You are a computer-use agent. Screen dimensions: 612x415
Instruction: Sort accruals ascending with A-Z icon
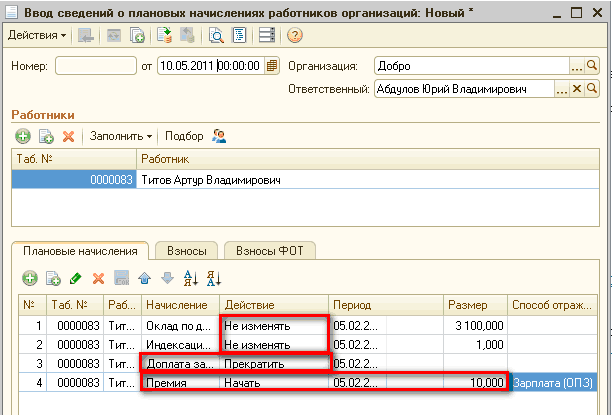click(190, 279)
